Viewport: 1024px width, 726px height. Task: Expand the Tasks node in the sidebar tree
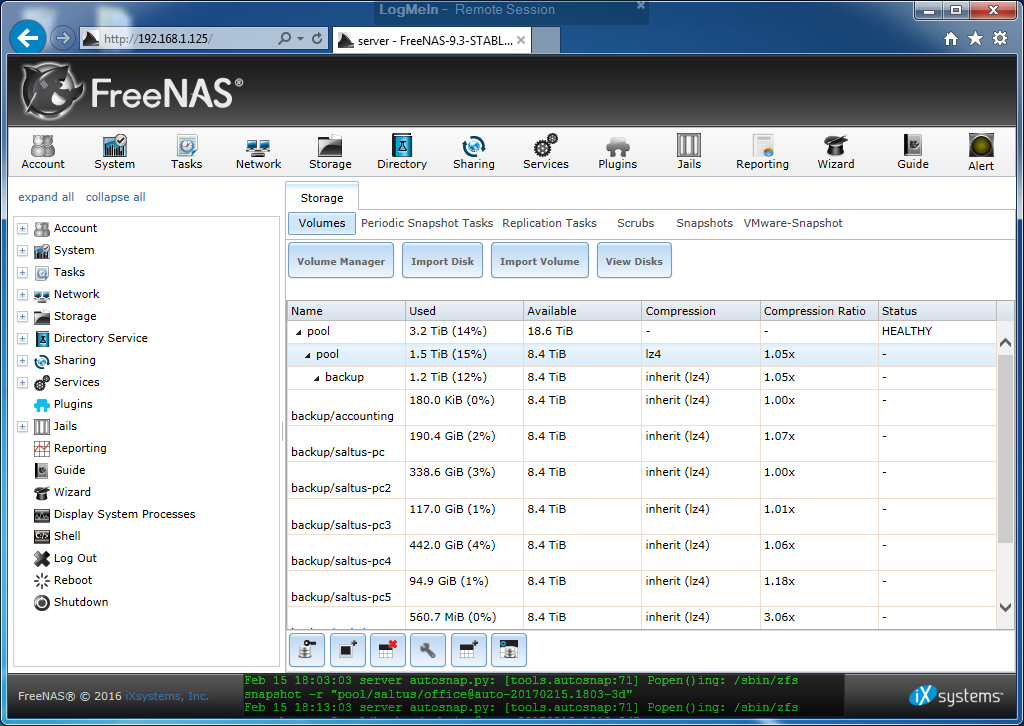point(22,273)
